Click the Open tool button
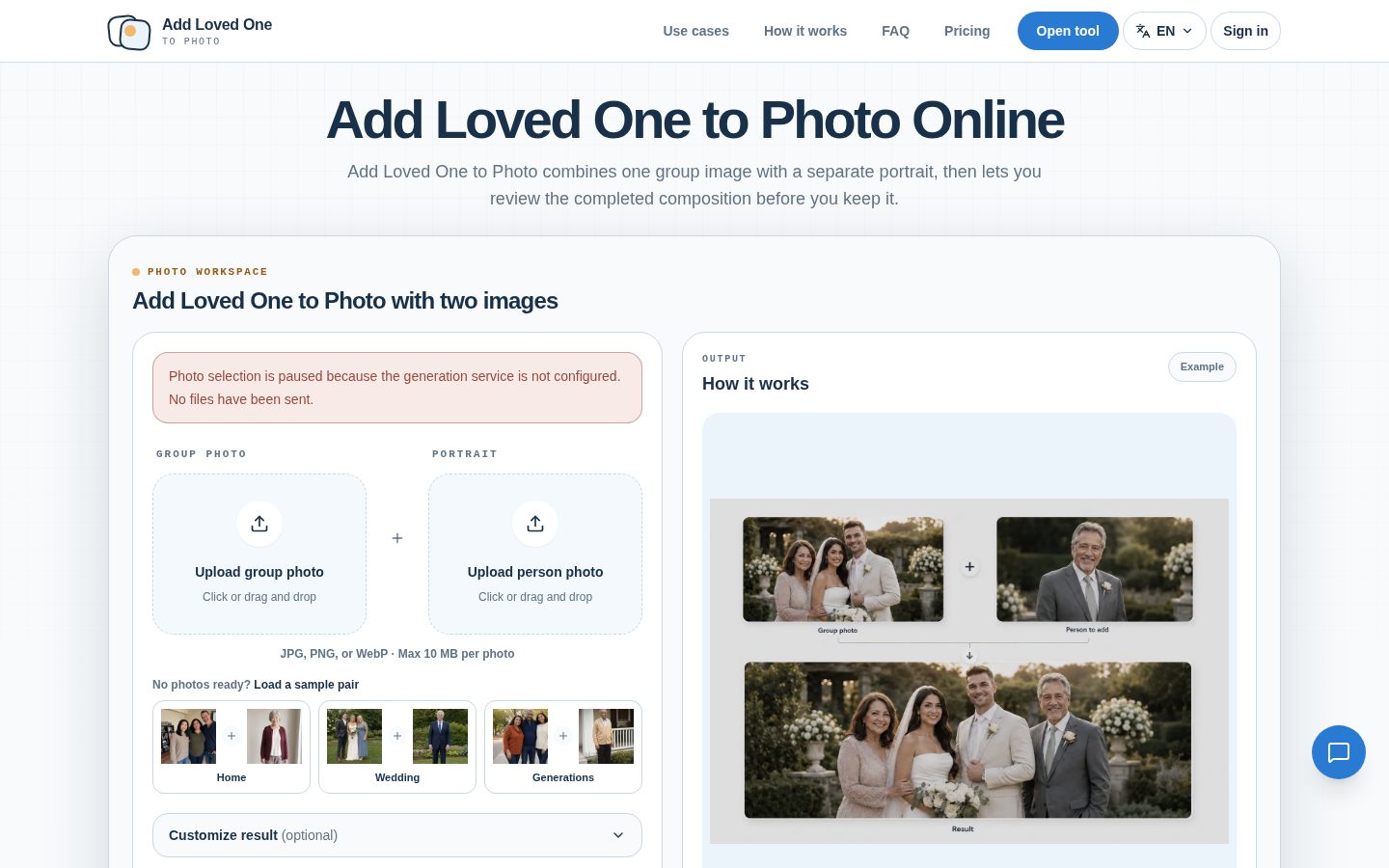 pos(1068,31)
